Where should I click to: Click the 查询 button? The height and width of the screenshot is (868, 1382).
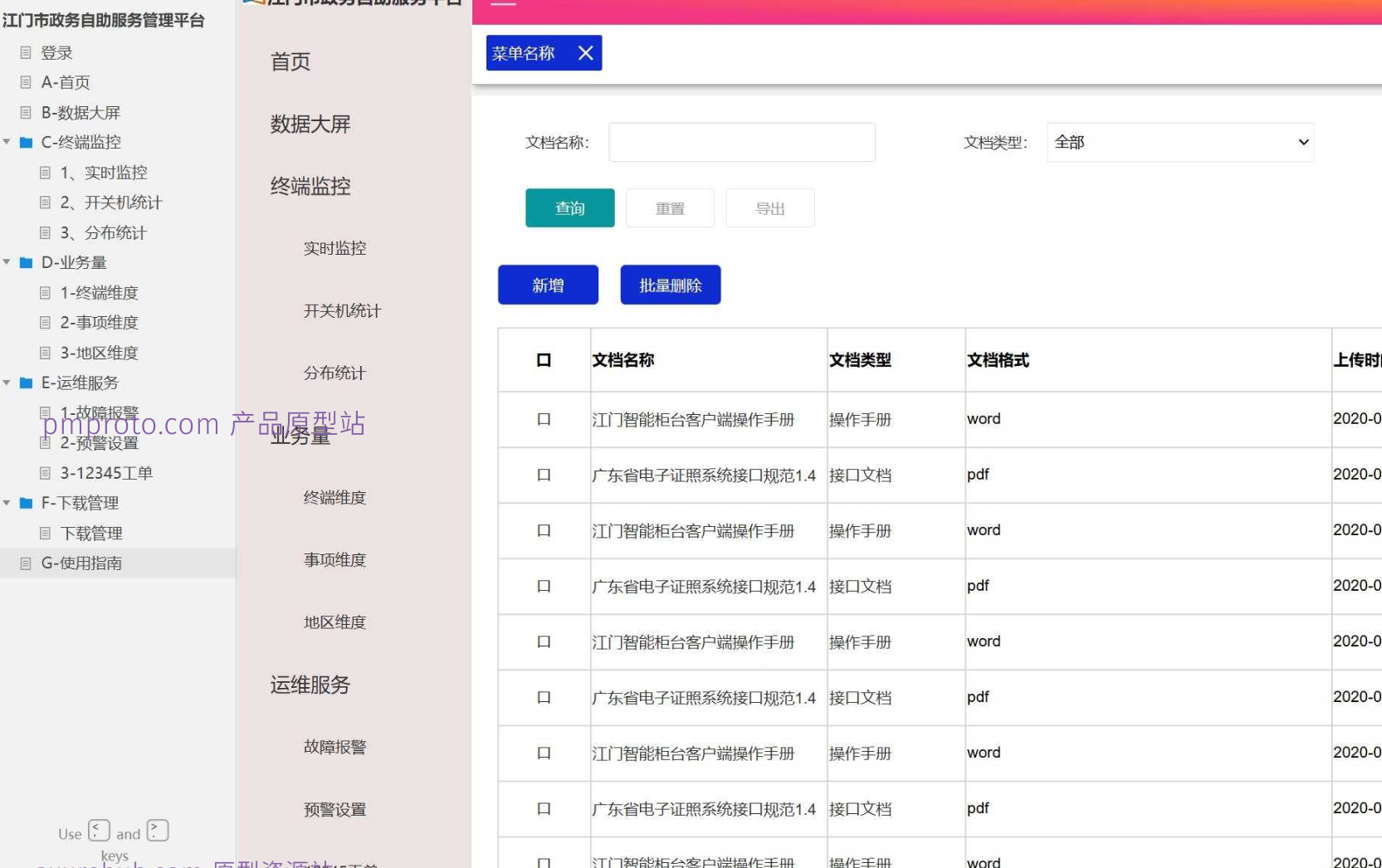pyautogui.click(x=570, y=208)
